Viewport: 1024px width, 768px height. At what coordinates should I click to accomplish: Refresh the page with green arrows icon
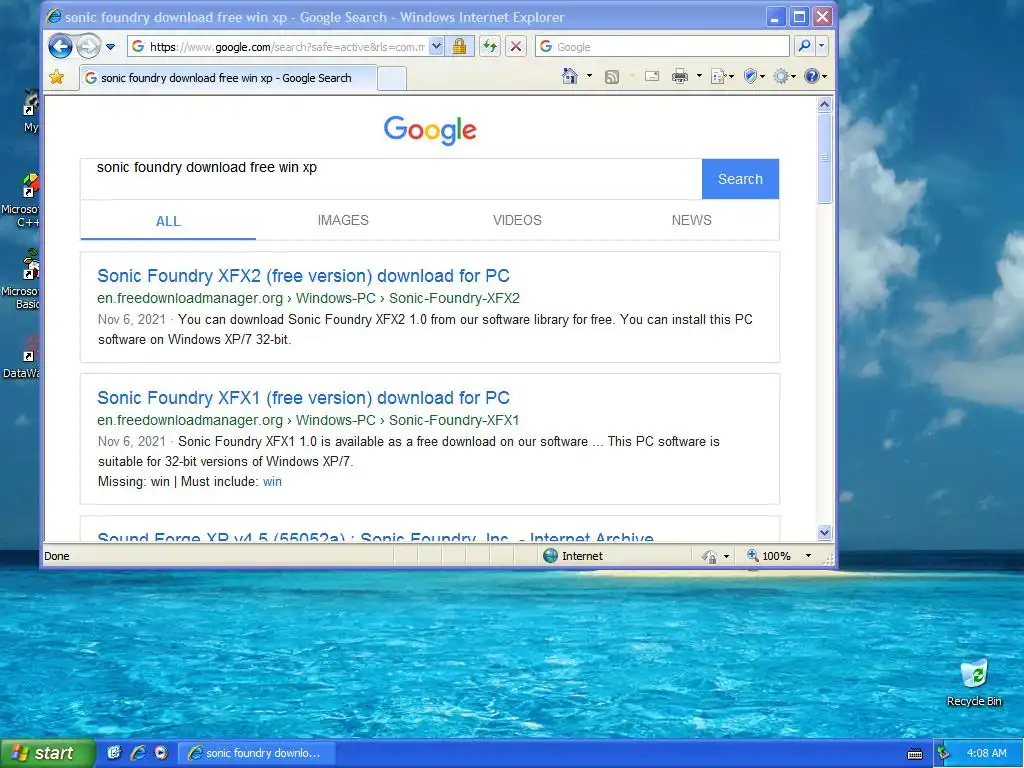(490, 46)
